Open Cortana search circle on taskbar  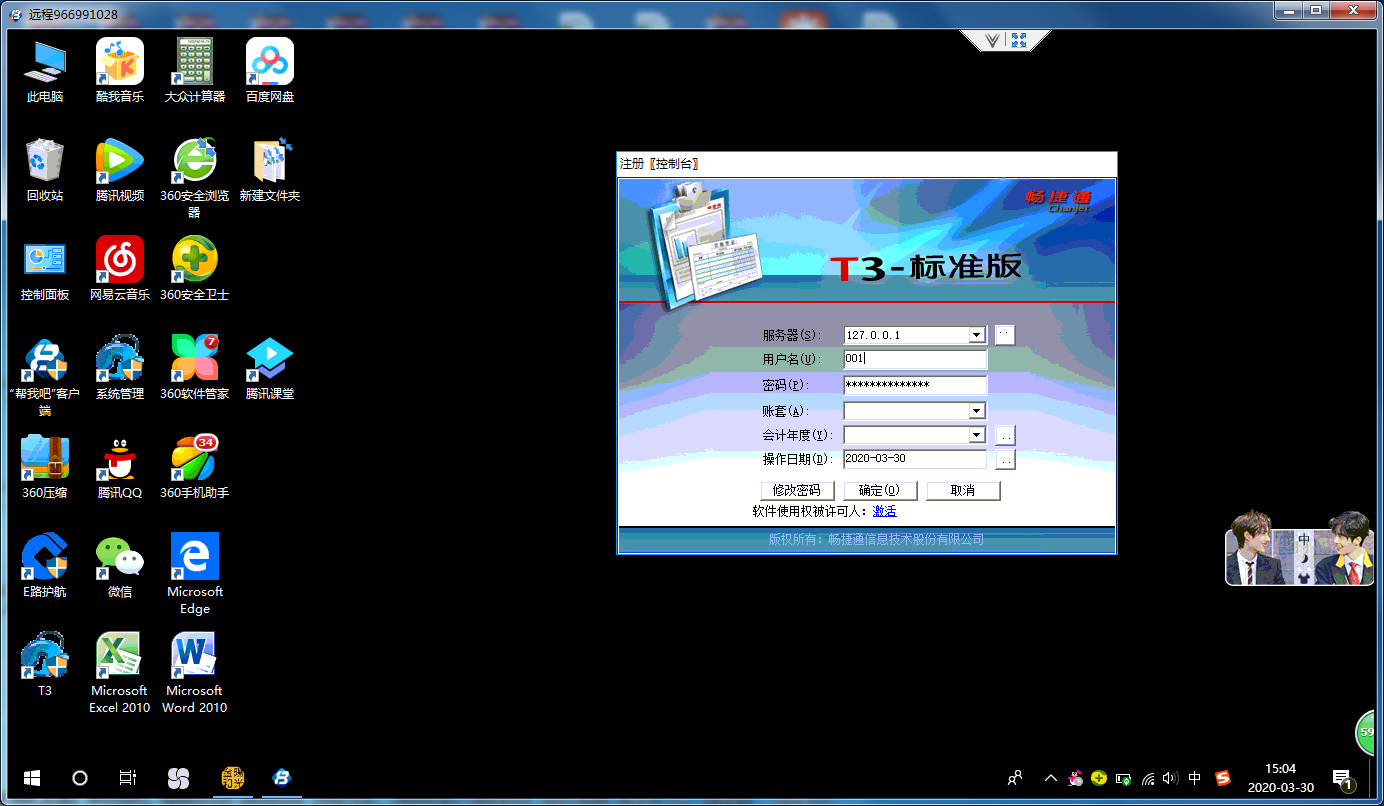pyautogui.click(x=80, y=777)
